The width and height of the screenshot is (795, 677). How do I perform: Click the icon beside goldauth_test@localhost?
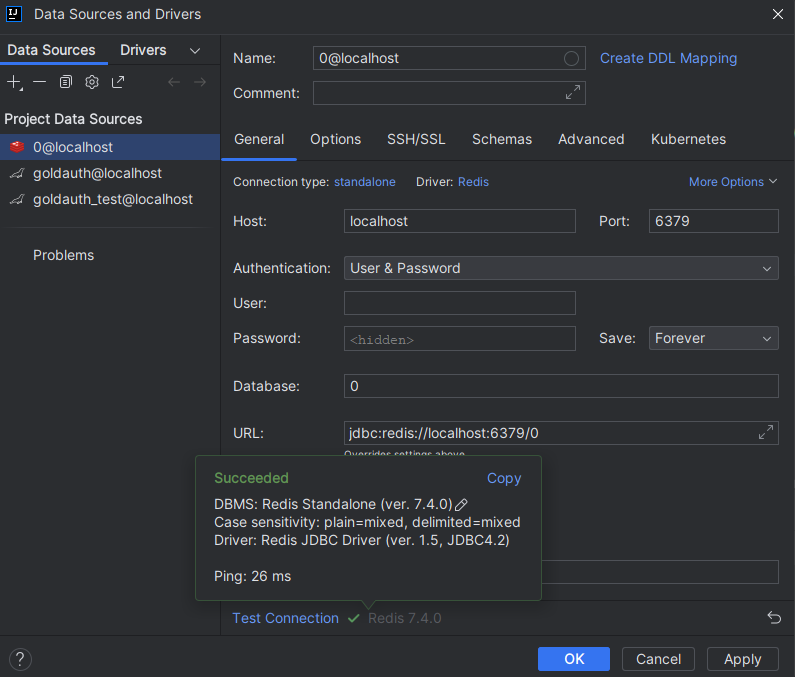coord(17,199)
